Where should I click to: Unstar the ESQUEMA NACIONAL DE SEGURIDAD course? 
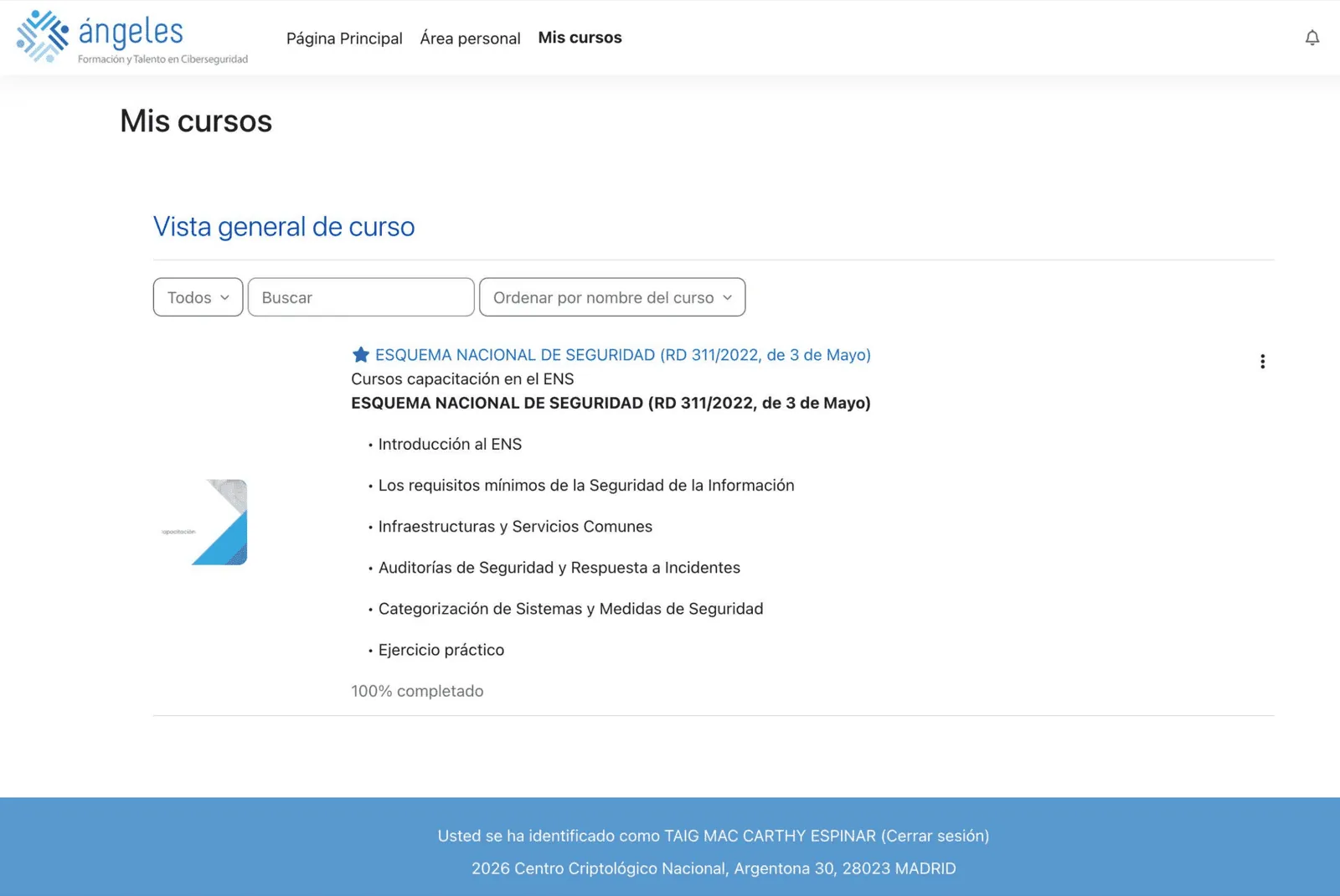click(x=360, y=354)
